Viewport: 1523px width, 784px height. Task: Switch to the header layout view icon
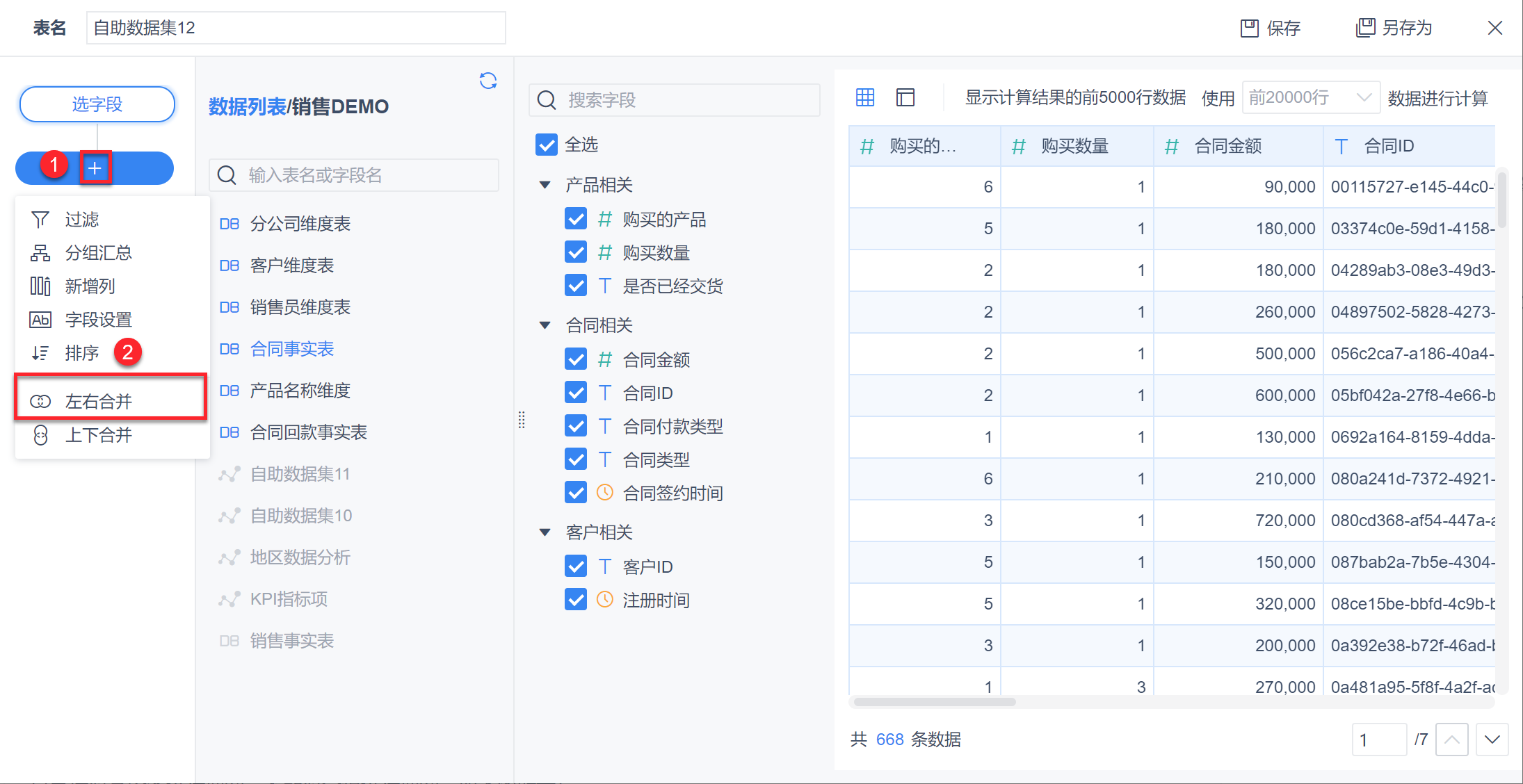coord(905,97)
